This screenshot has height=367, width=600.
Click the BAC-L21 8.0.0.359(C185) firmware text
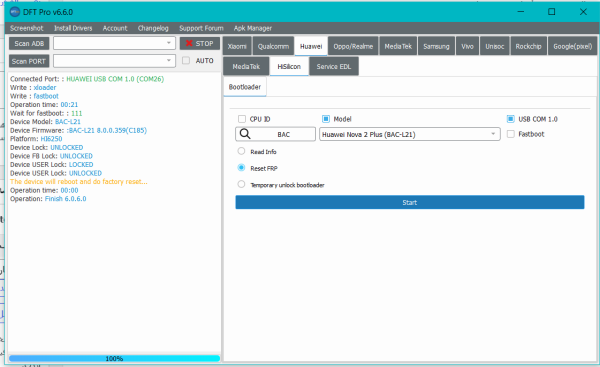(x=107, y=130)
